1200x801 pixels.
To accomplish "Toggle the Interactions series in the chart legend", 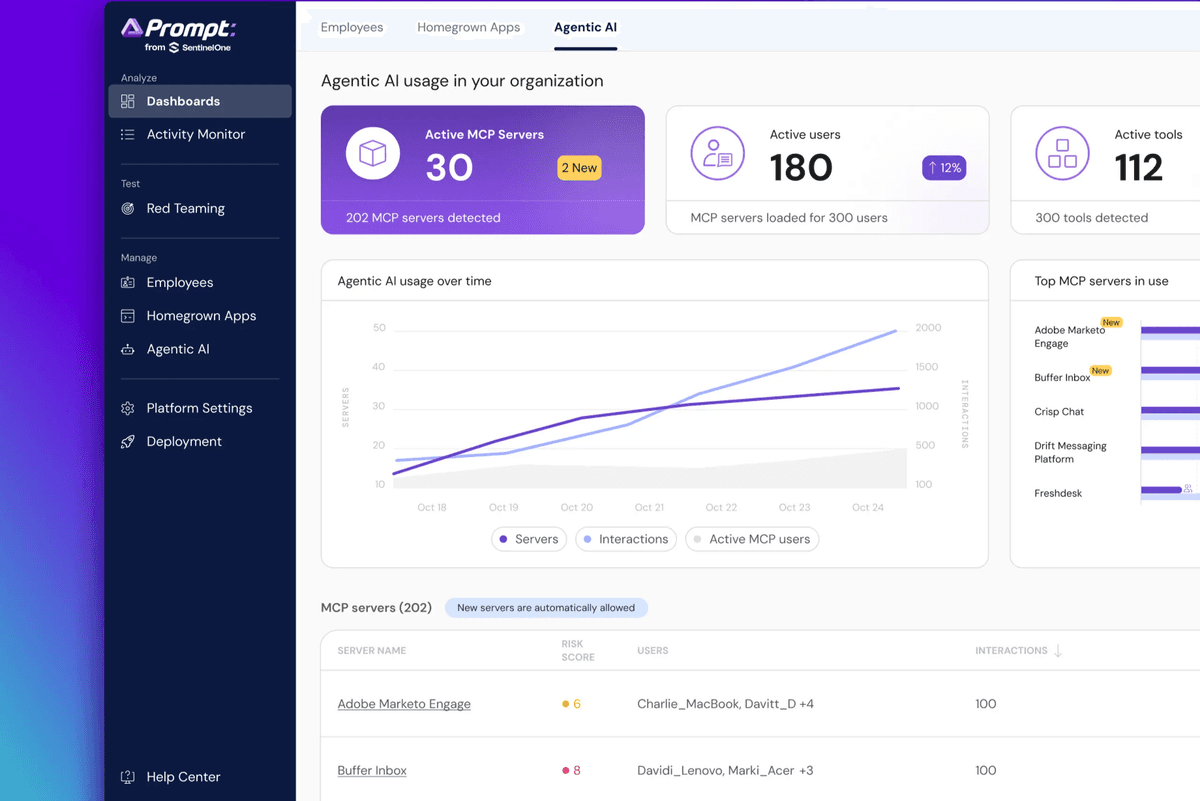I will [x=626, y=539].
